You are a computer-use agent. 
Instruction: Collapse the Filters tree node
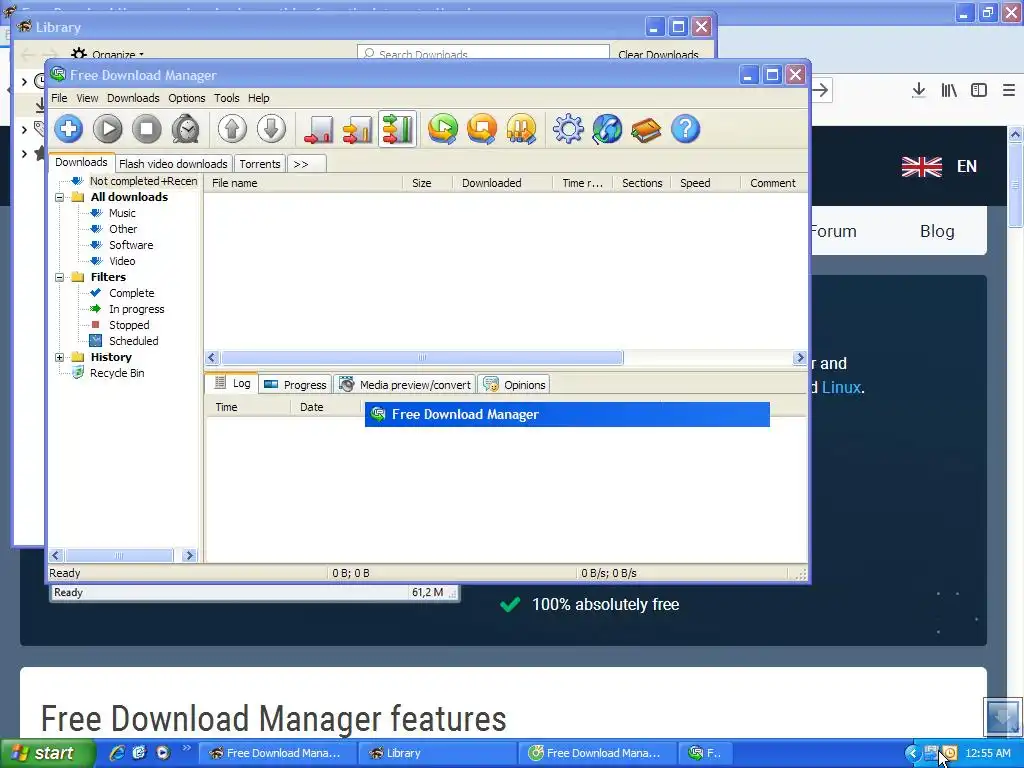point(59,277)
